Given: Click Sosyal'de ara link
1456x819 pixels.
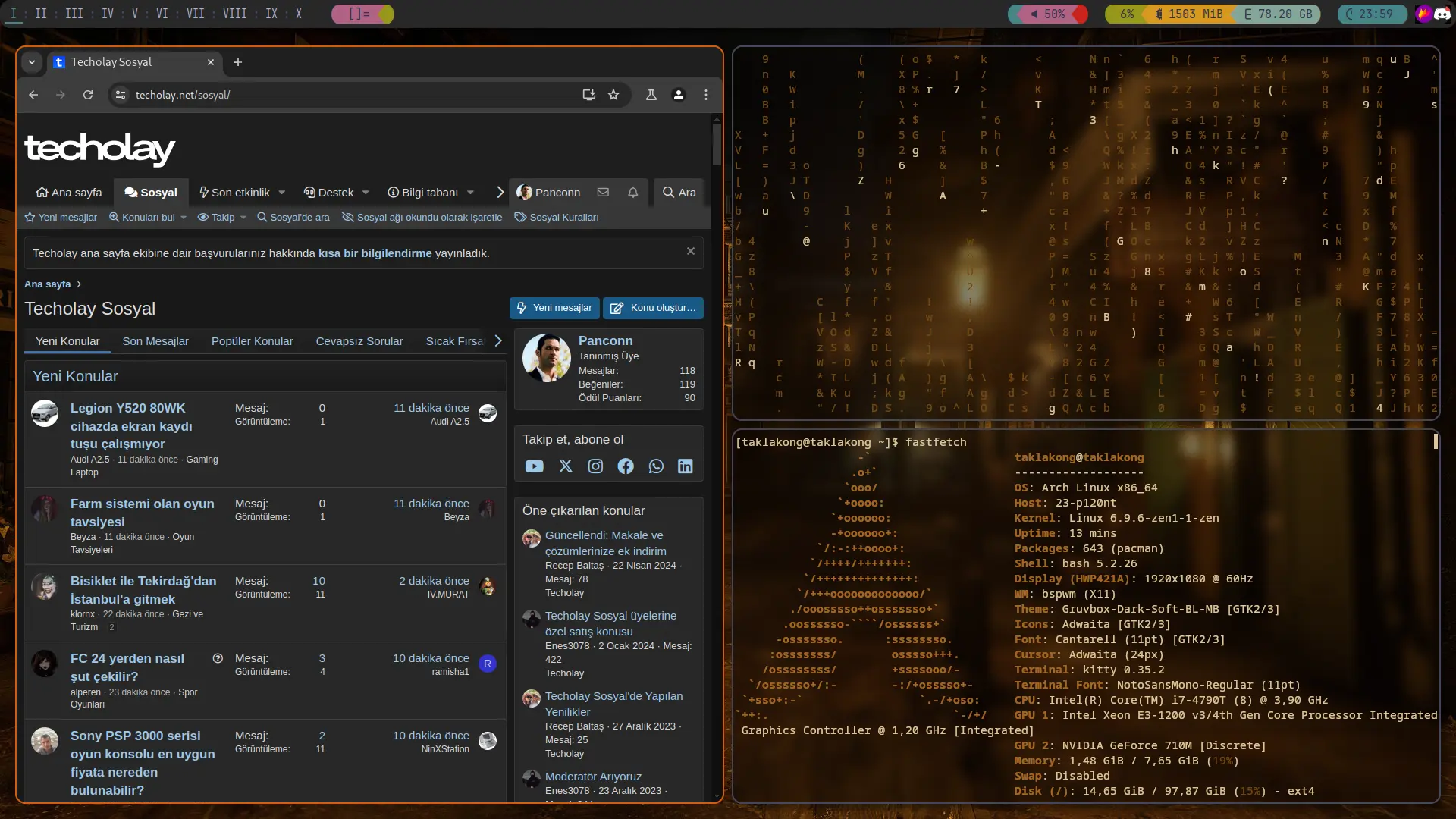Looking at the screenshot, I should pyautogui.click(x=293, y=218).
